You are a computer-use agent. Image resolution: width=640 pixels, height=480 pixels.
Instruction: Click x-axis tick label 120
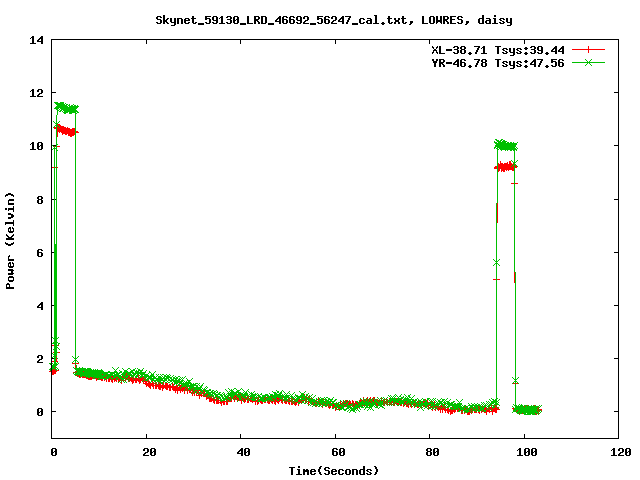[x=621, y=452]
